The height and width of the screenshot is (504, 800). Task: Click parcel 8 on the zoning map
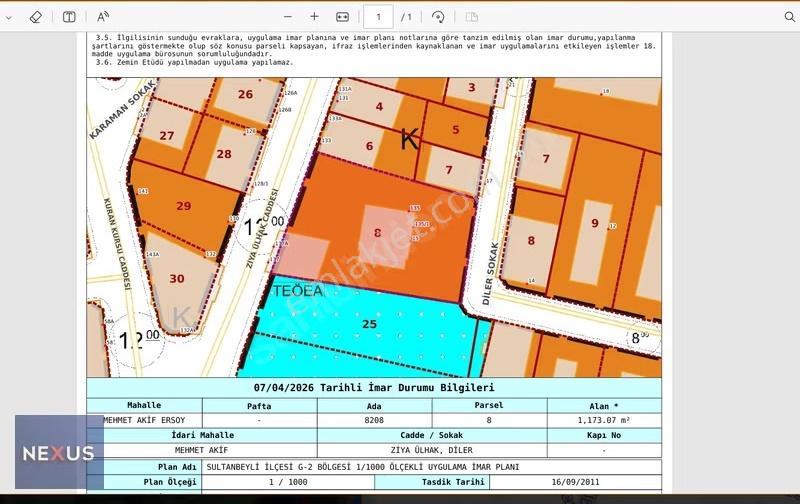click(x=377, y=233)
